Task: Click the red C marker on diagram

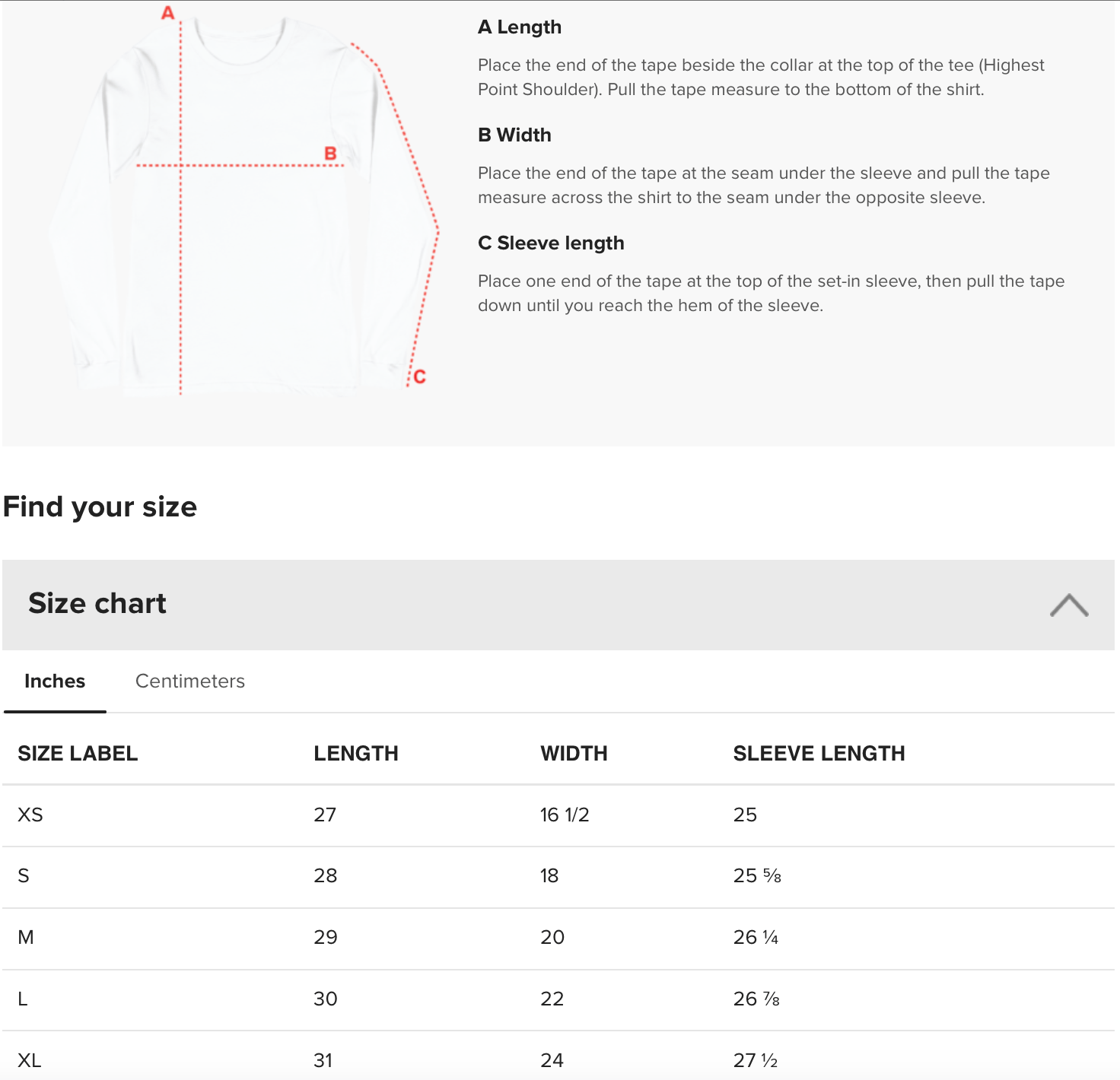Action: [420, 377]
